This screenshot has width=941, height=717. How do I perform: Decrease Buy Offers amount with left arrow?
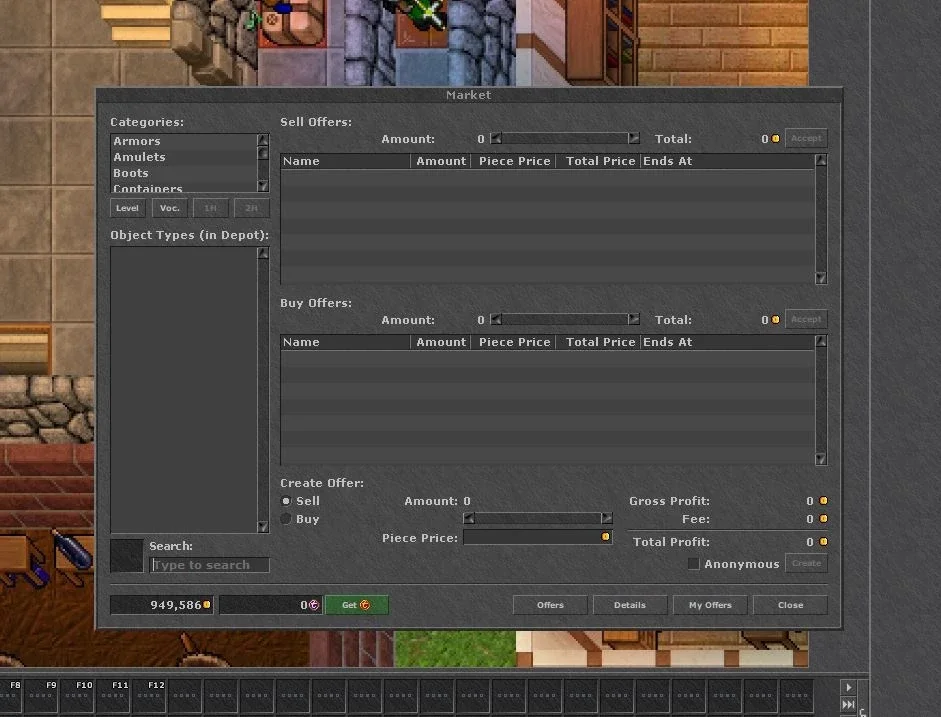point(496,319)
